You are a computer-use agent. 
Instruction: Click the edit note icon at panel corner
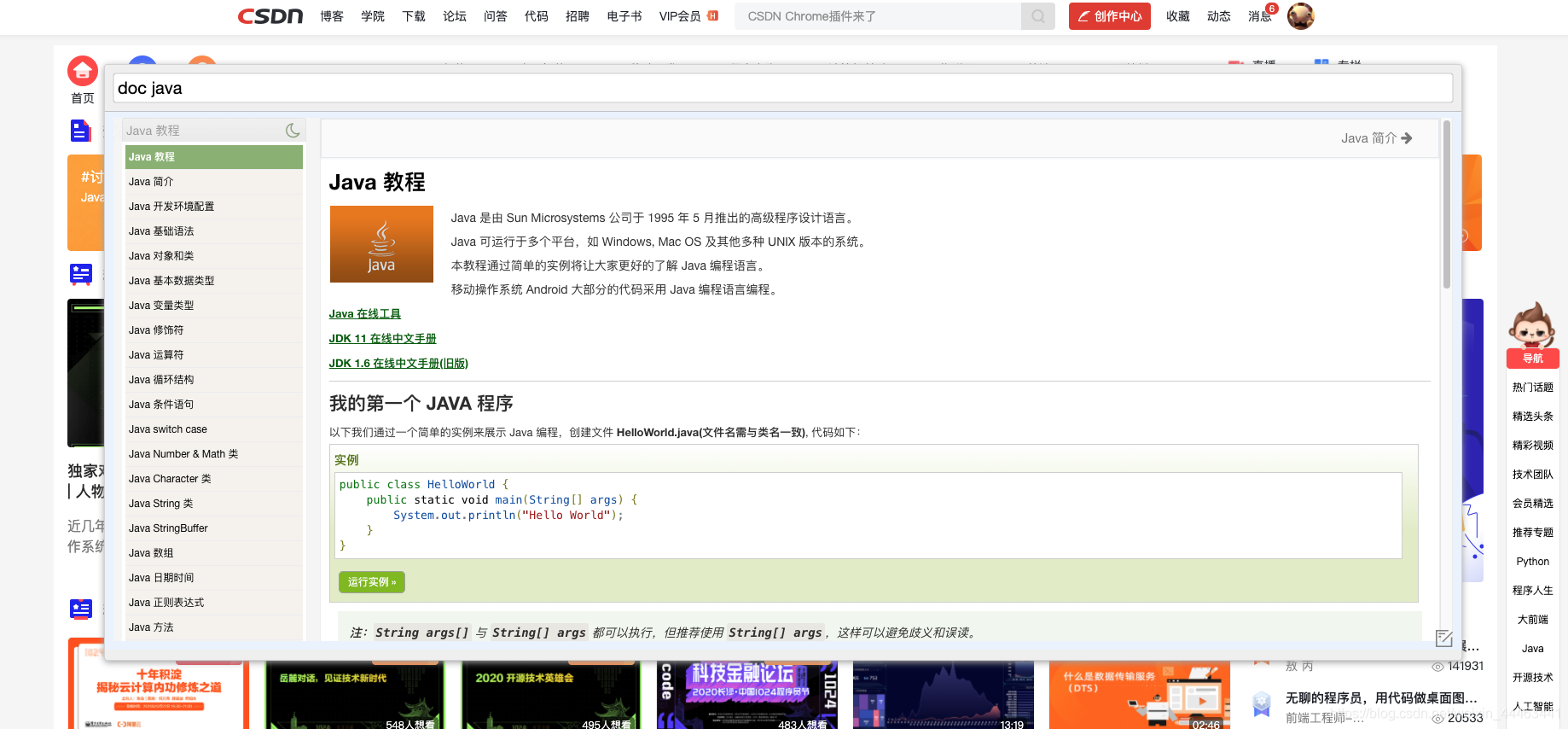click(1443, 638)
